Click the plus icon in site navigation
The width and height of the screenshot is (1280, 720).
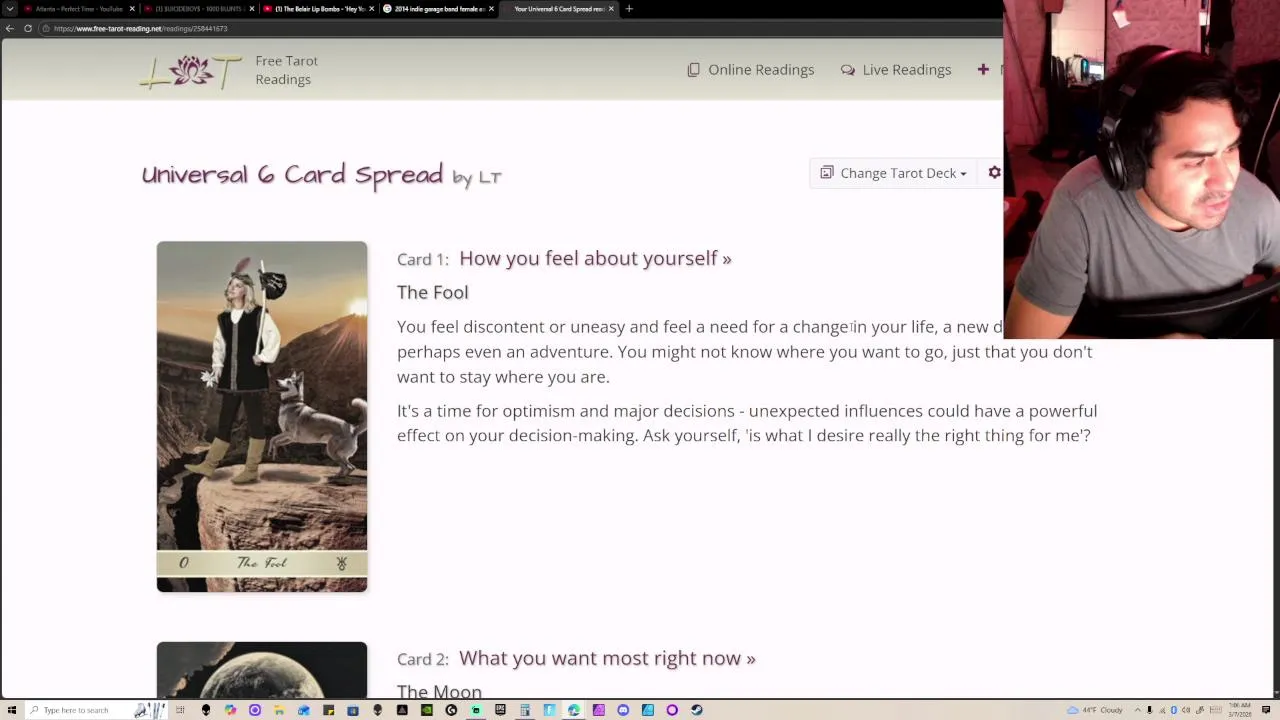[x=983, y=69]
